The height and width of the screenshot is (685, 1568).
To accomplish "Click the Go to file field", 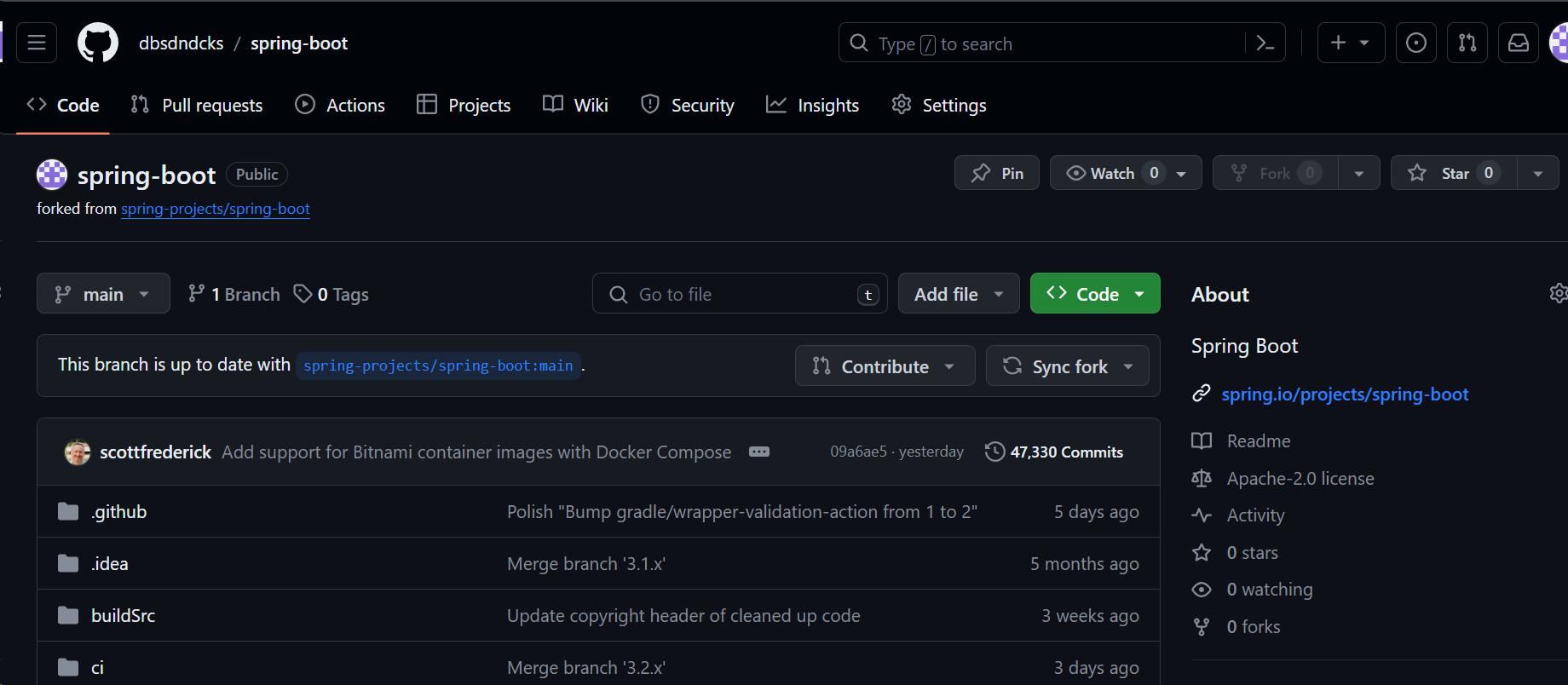I will 740,293.
